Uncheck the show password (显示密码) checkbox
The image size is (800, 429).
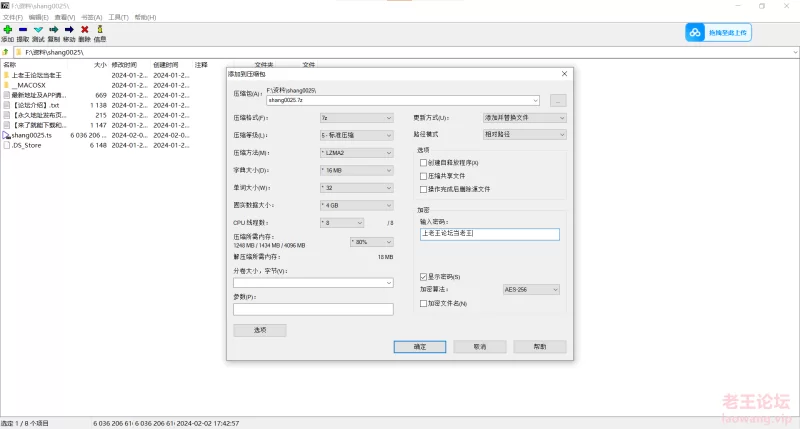point(423,277)
